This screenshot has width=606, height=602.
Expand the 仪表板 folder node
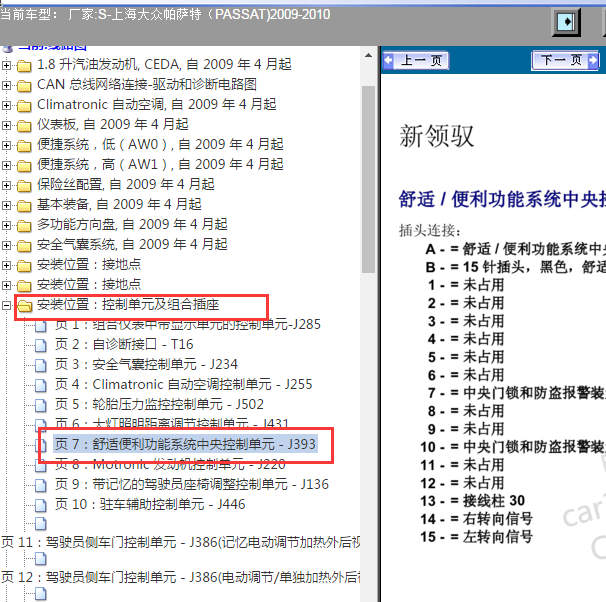6,125
